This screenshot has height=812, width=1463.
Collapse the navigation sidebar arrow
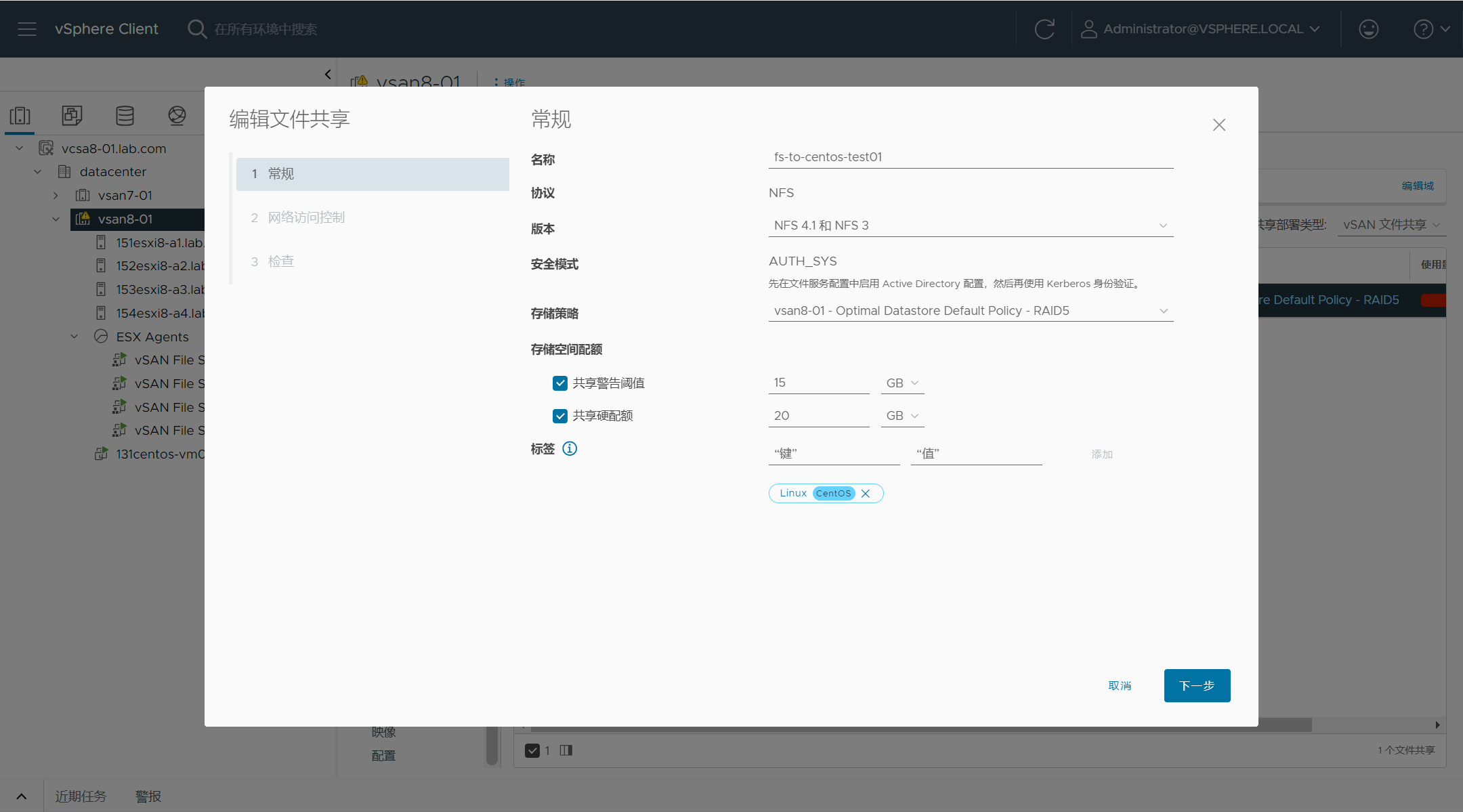328,74
